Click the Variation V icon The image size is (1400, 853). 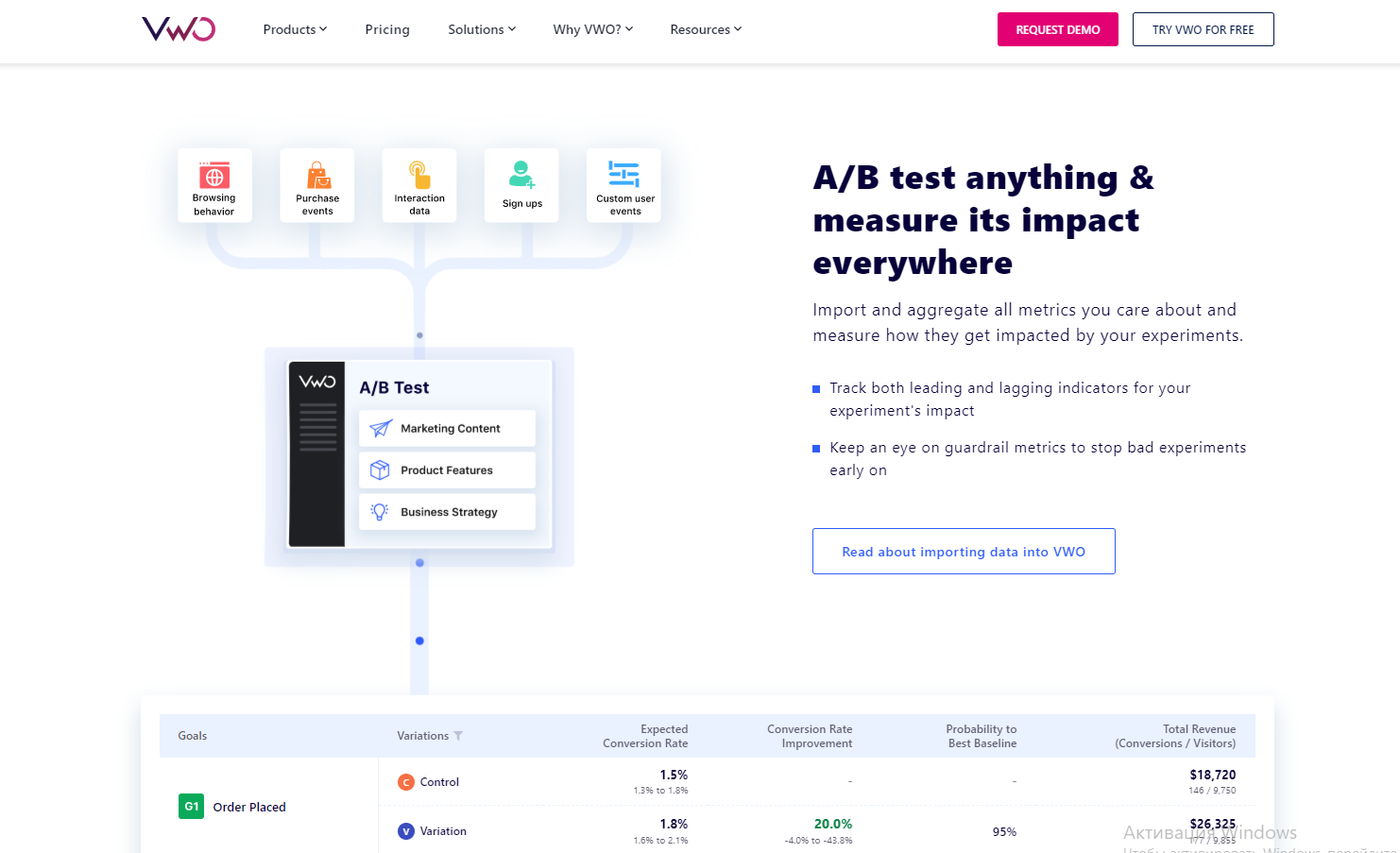(406, 831)
